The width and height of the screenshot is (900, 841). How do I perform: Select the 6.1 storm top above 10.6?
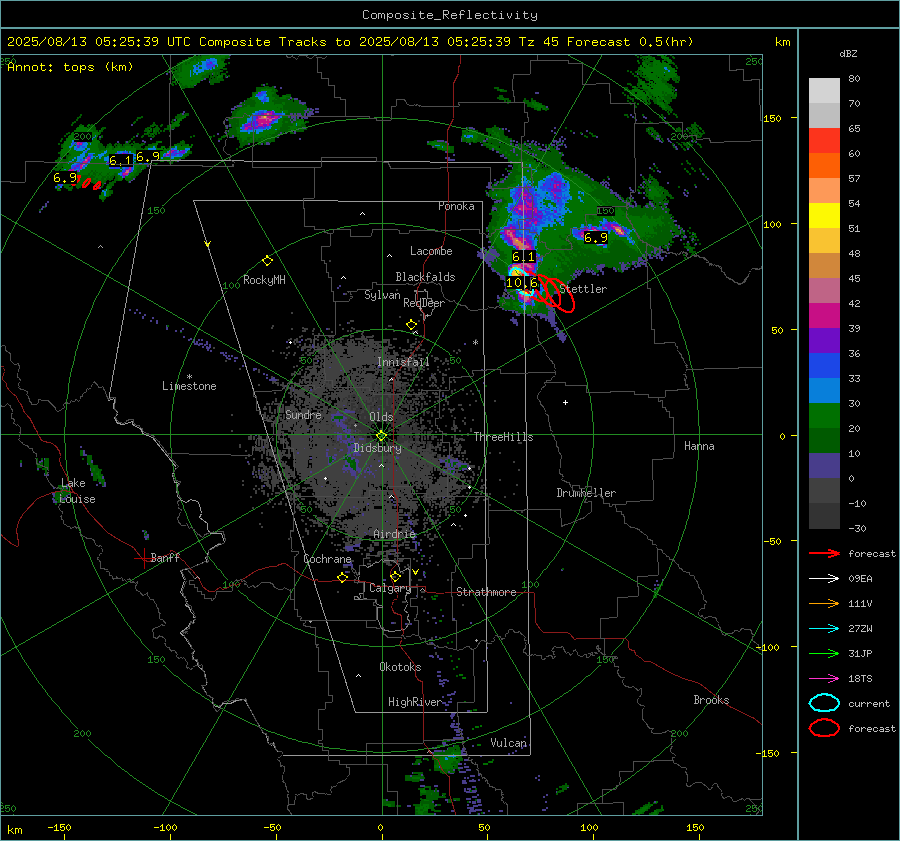point(523,257)
